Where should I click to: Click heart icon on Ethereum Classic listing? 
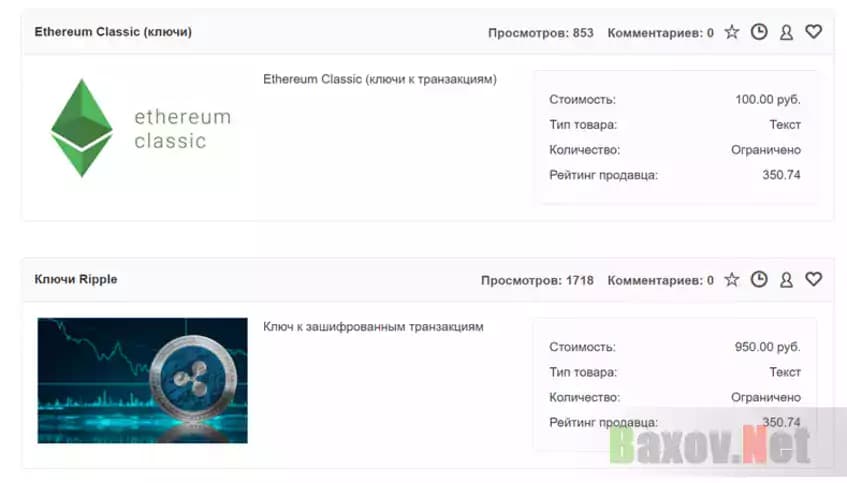pos(814,32)
